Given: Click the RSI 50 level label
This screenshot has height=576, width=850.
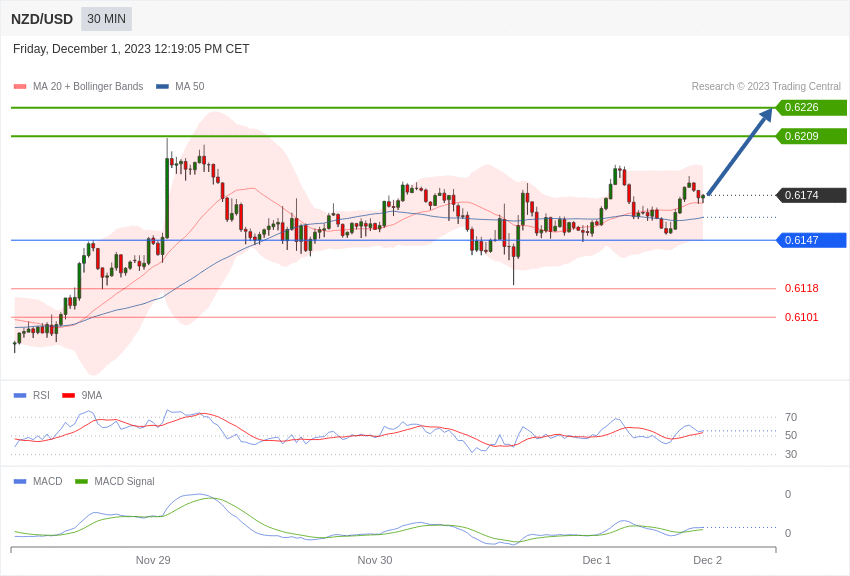Looking at the screenshot, I should (791, 435).
